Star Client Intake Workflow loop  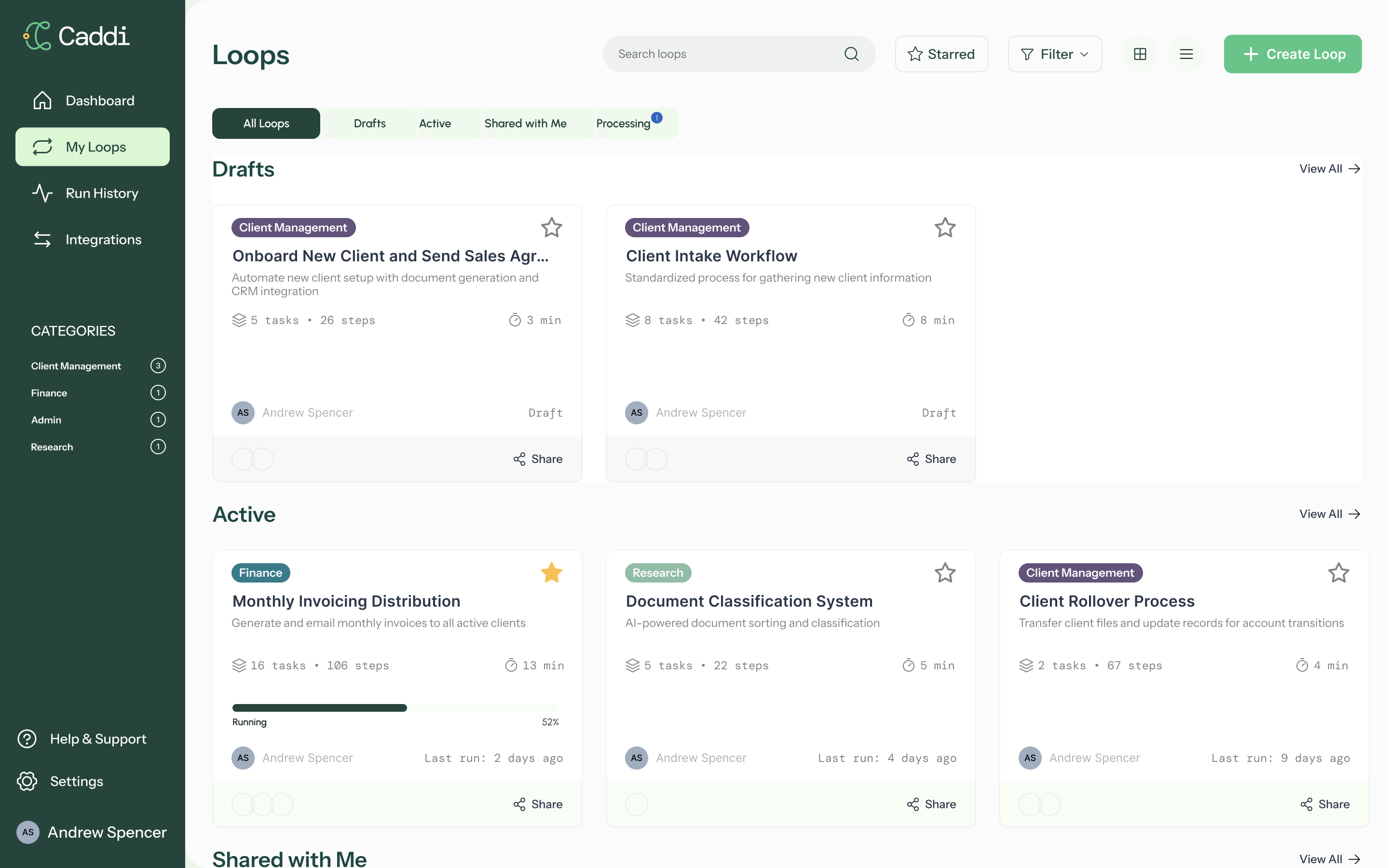[x=945, y=227]
